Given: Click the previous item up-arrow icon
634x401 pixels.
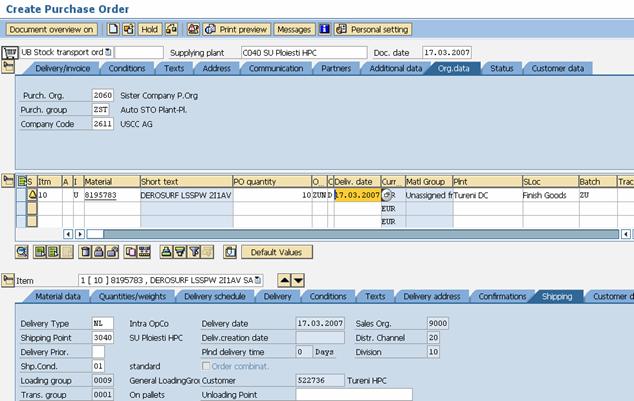Looking at the screenshot, I should click(284, 280).
